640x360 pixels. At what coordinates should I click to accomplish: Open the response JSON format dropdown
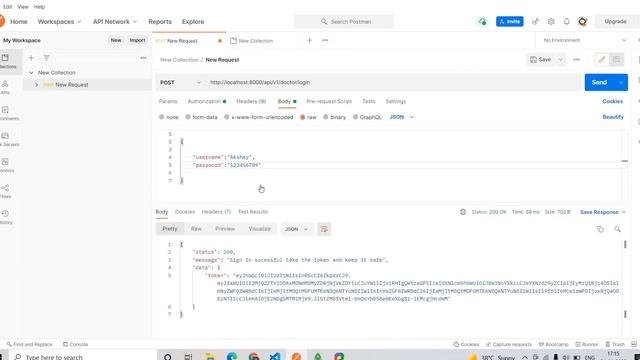click(x=296, y=229)
